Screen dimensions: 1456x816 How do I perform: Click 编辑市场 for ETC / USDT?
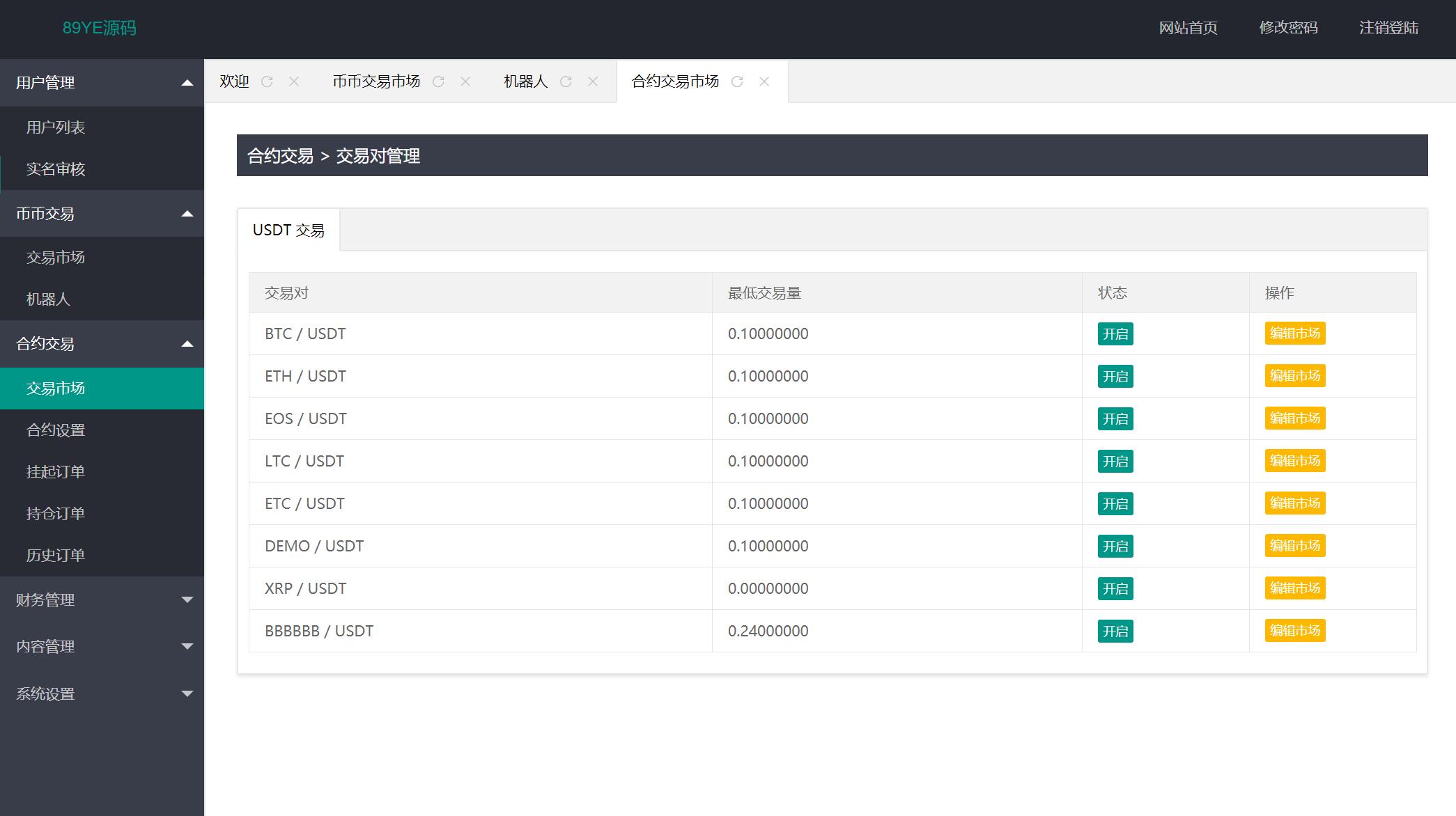point(1295,503)
